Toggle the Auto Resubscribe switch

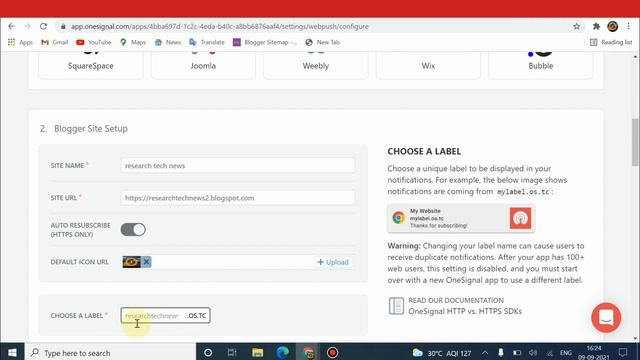coord(133,229)
